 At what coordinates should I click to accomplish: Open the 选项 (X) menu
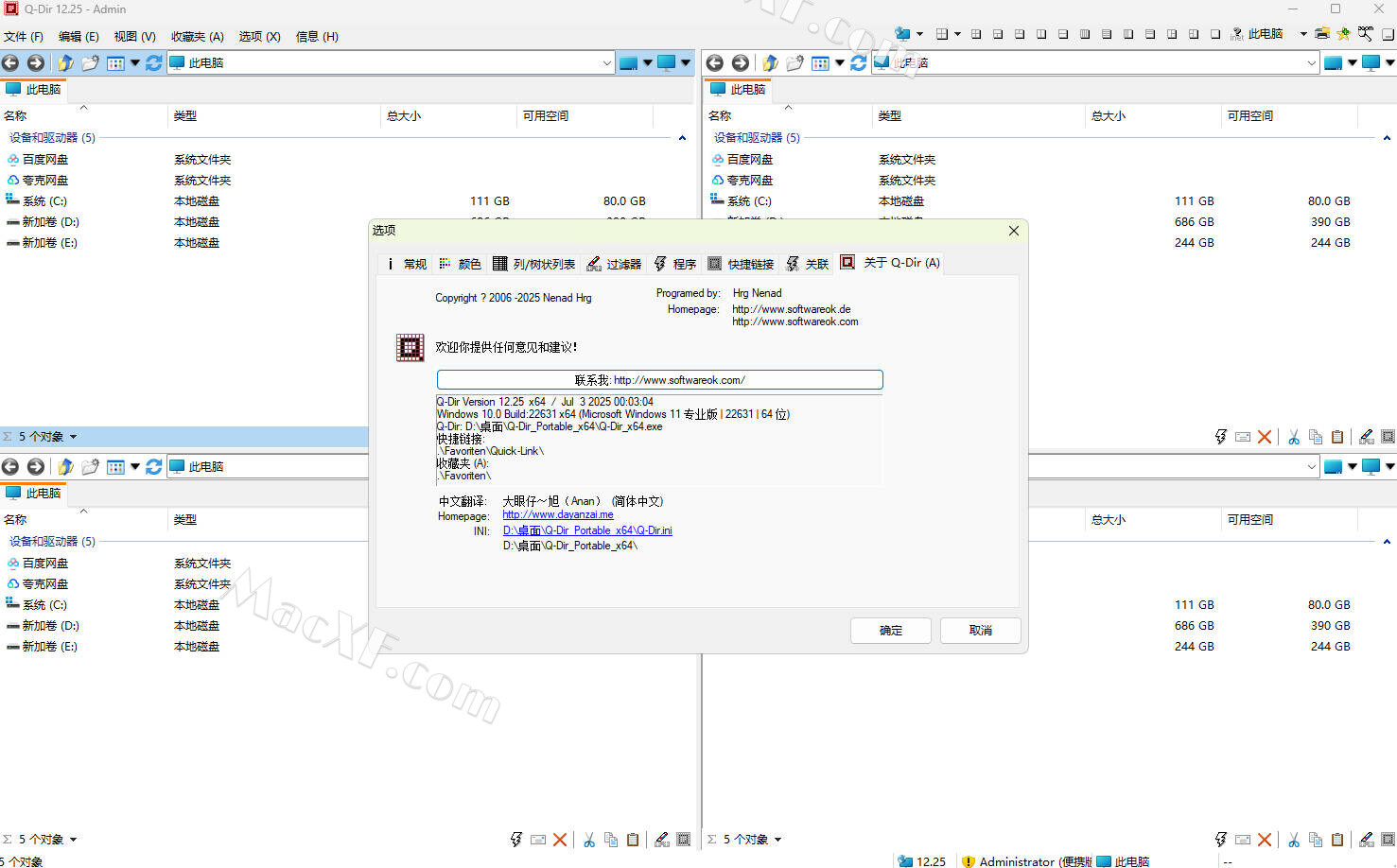[259, 37]
